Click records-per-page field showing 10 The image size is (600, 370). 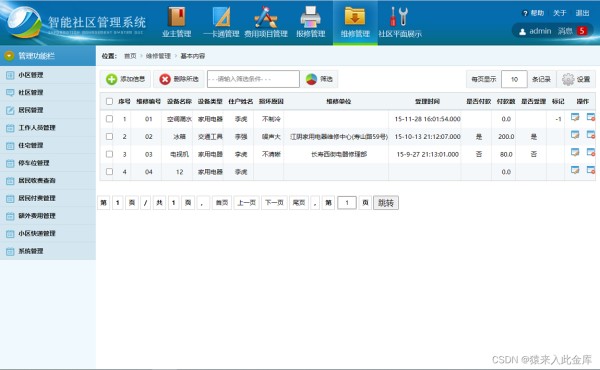[x=514, y=79]
